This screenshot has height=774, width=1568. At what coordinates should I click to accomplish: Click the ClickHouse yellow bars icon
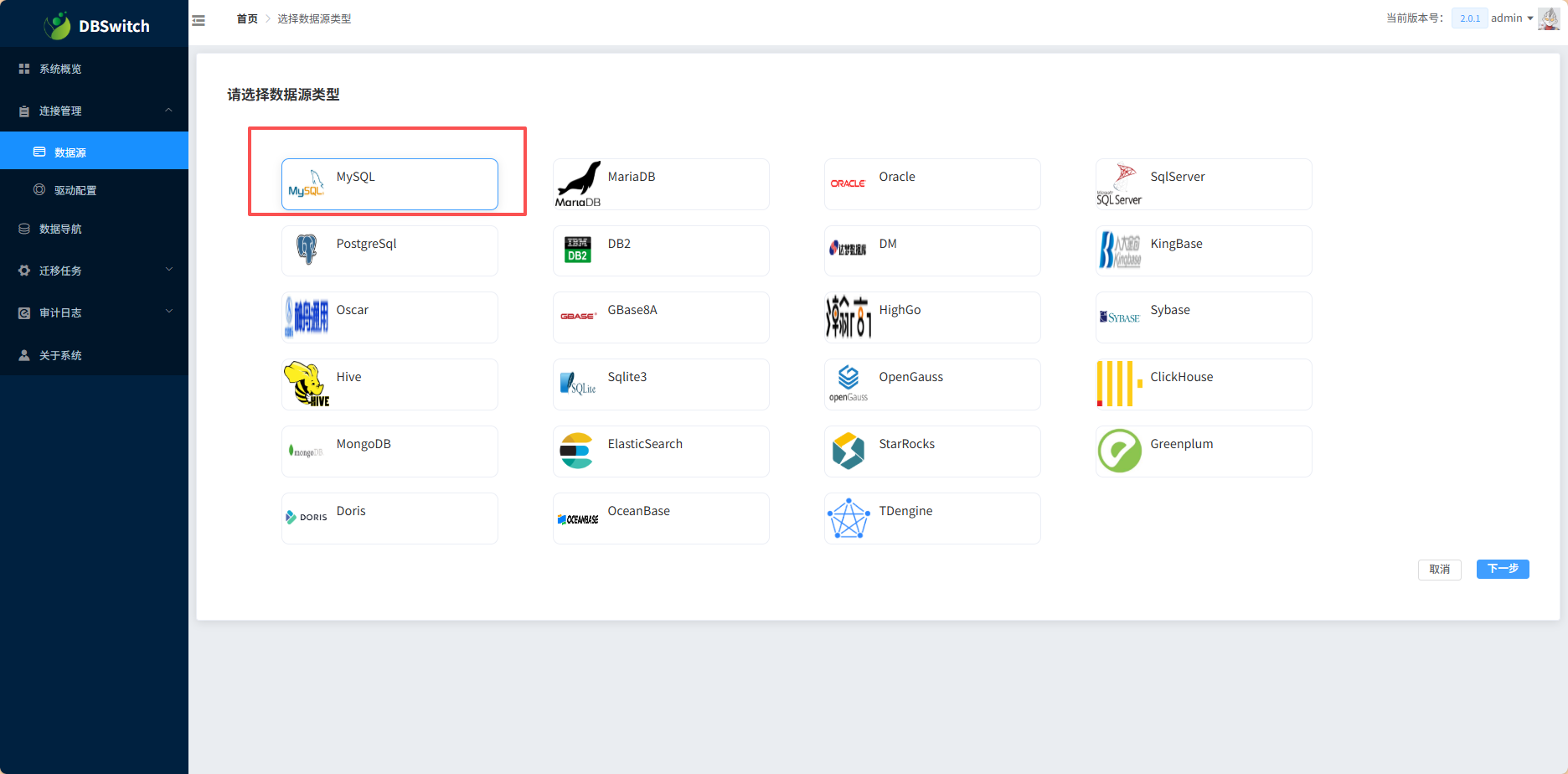click(x=1120, y=384)
